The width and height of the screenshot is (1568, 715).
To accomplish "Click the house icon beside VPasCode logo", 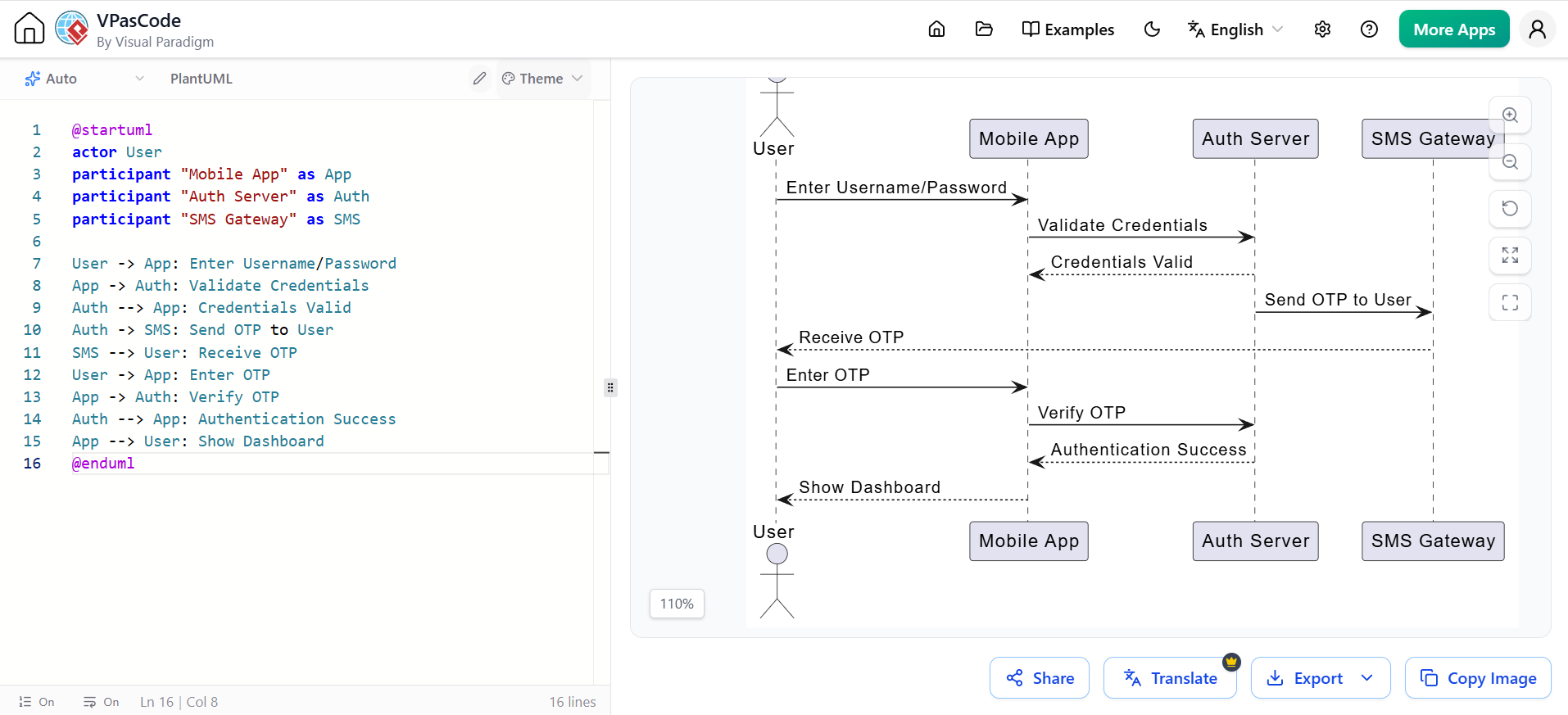I will [x=29, y=29].
